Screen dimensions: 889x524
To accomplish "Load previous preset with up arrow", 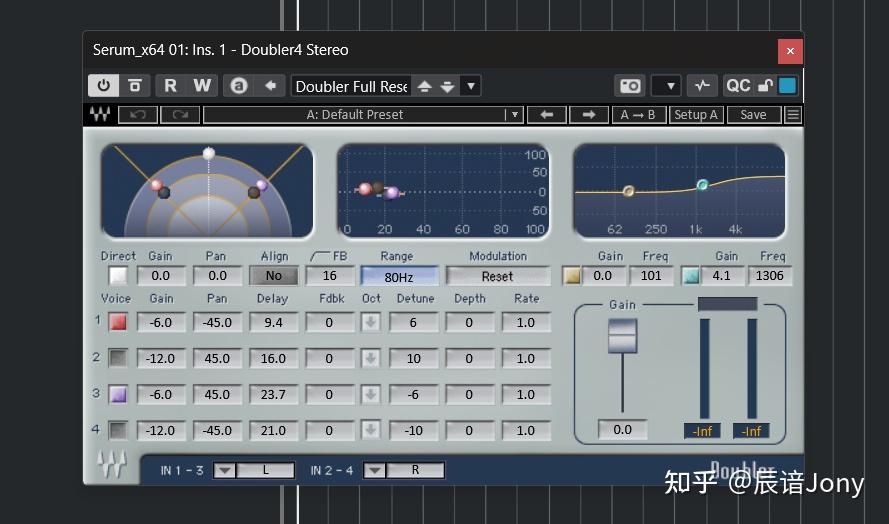I will [x=425, y=86].
